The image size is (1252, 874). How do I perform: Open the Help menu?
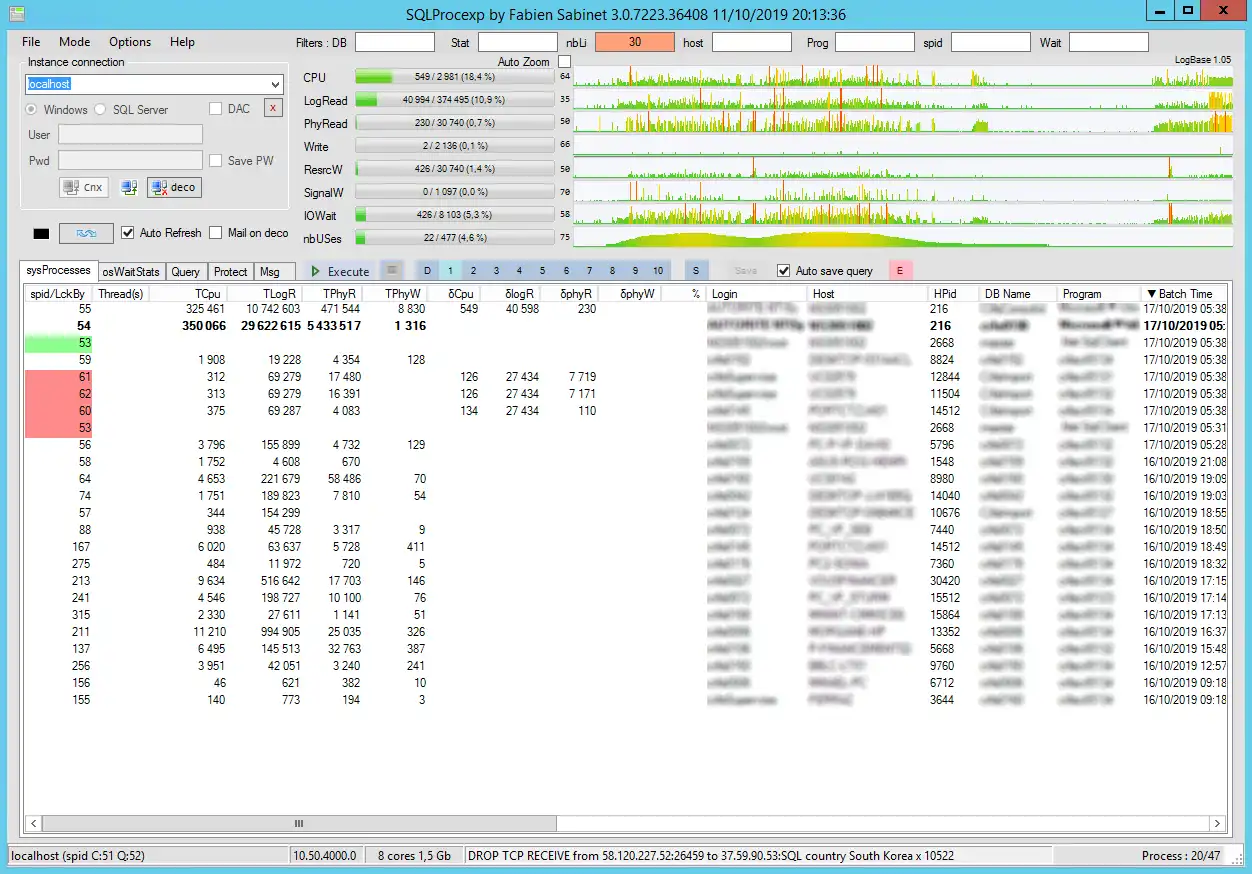coord(182,42)
